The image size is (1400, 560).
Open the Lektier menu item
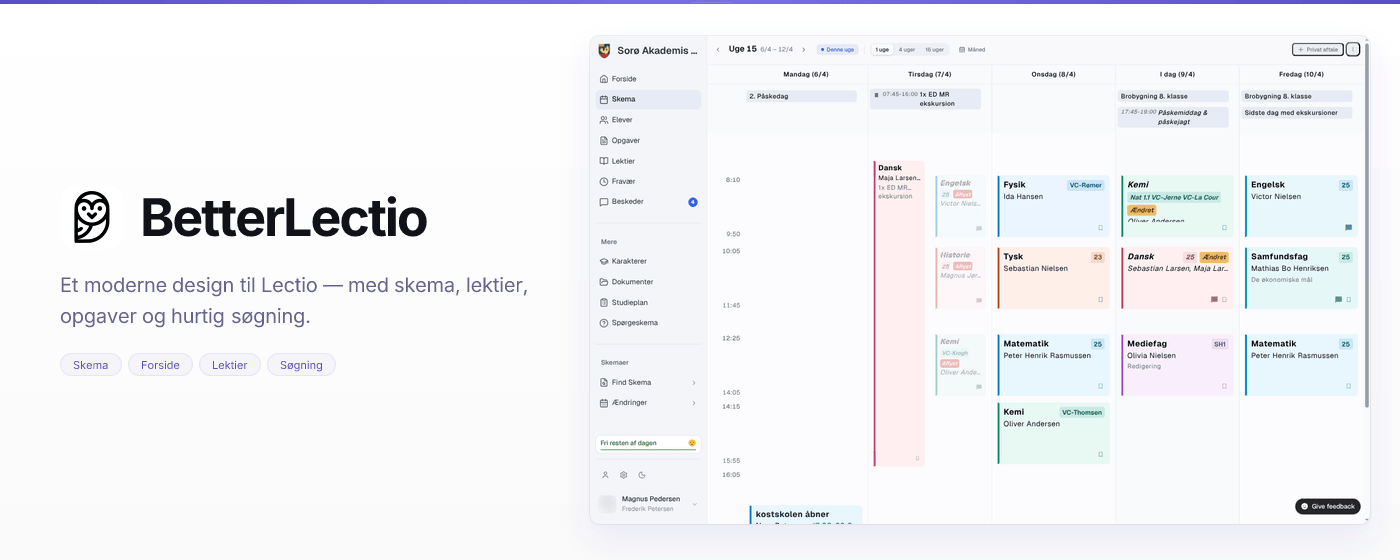pyautogui.click(x=648, y=161)
